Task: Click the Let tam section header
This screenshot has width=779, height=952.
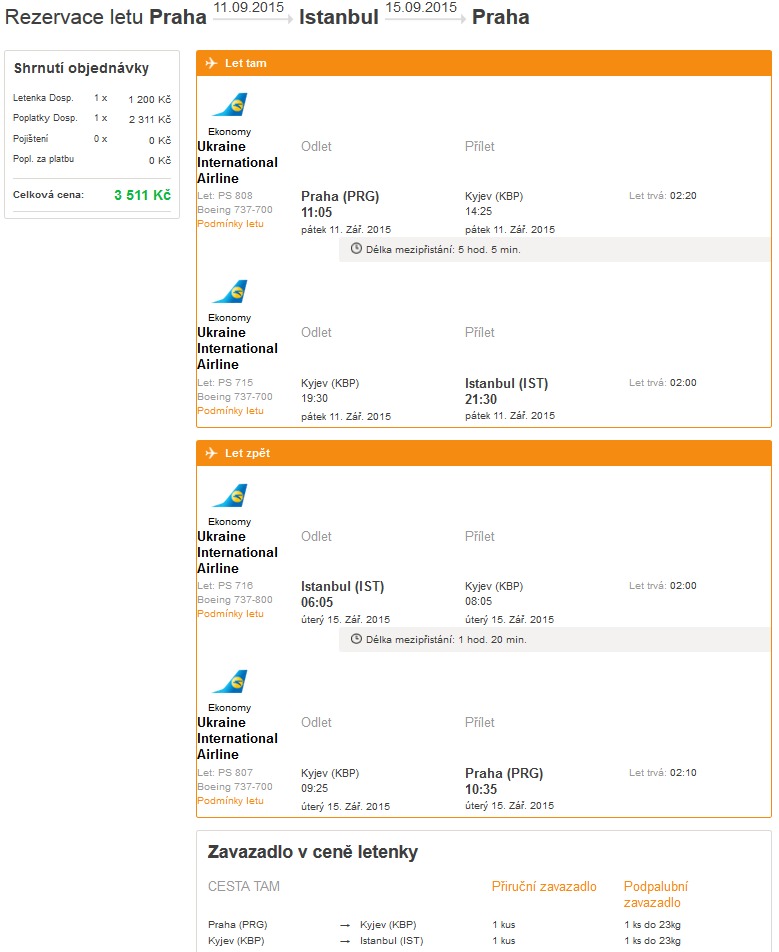Action: (484, 63)
